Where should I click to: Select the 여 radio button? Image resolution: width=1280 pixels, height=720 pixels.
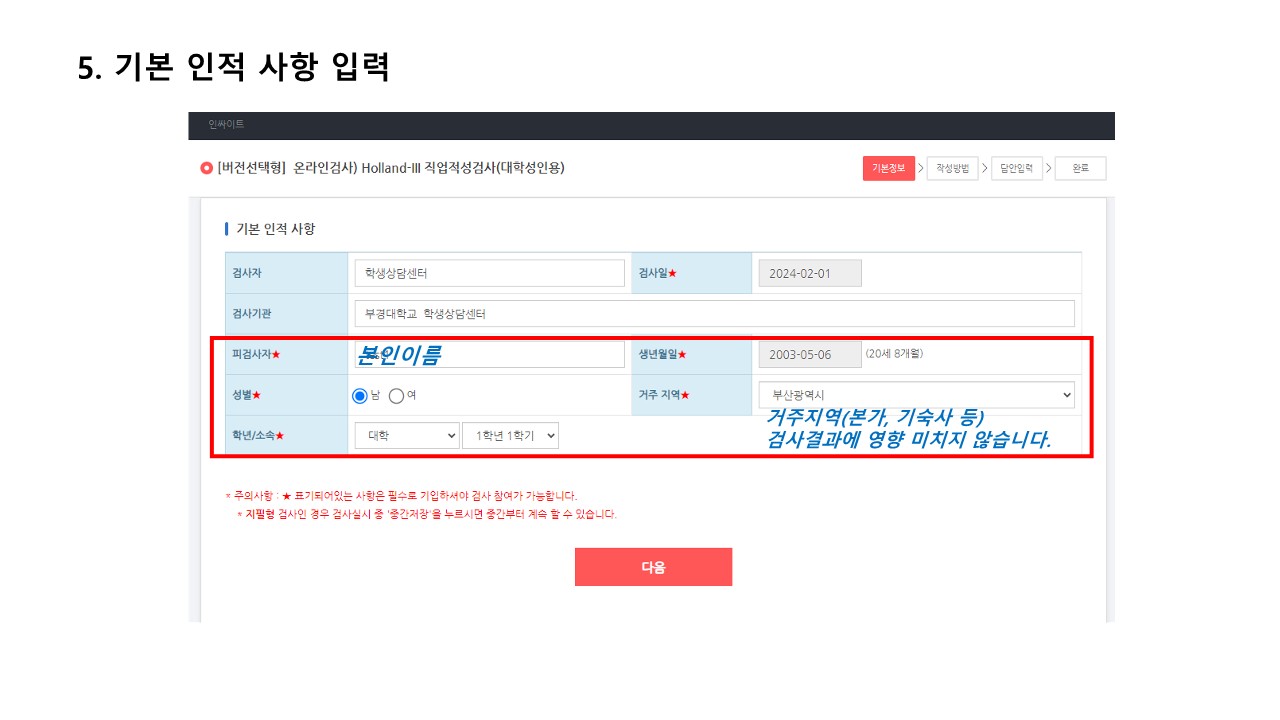[x=396, y=395]
